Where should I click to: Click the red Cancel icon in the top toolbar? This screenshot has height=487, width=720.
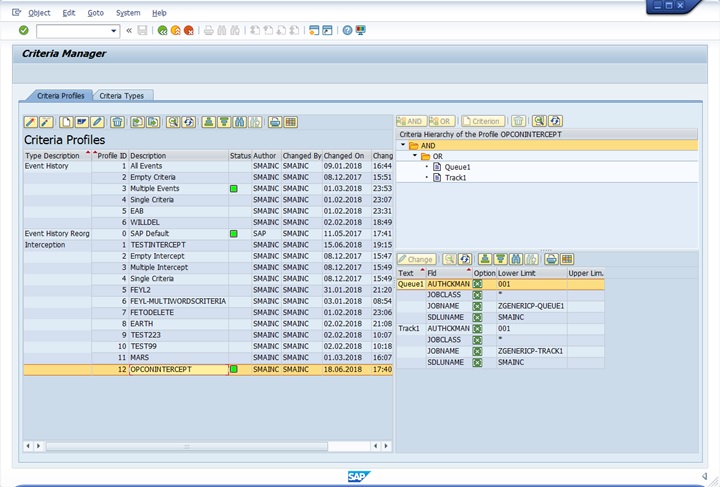[189, 31]
